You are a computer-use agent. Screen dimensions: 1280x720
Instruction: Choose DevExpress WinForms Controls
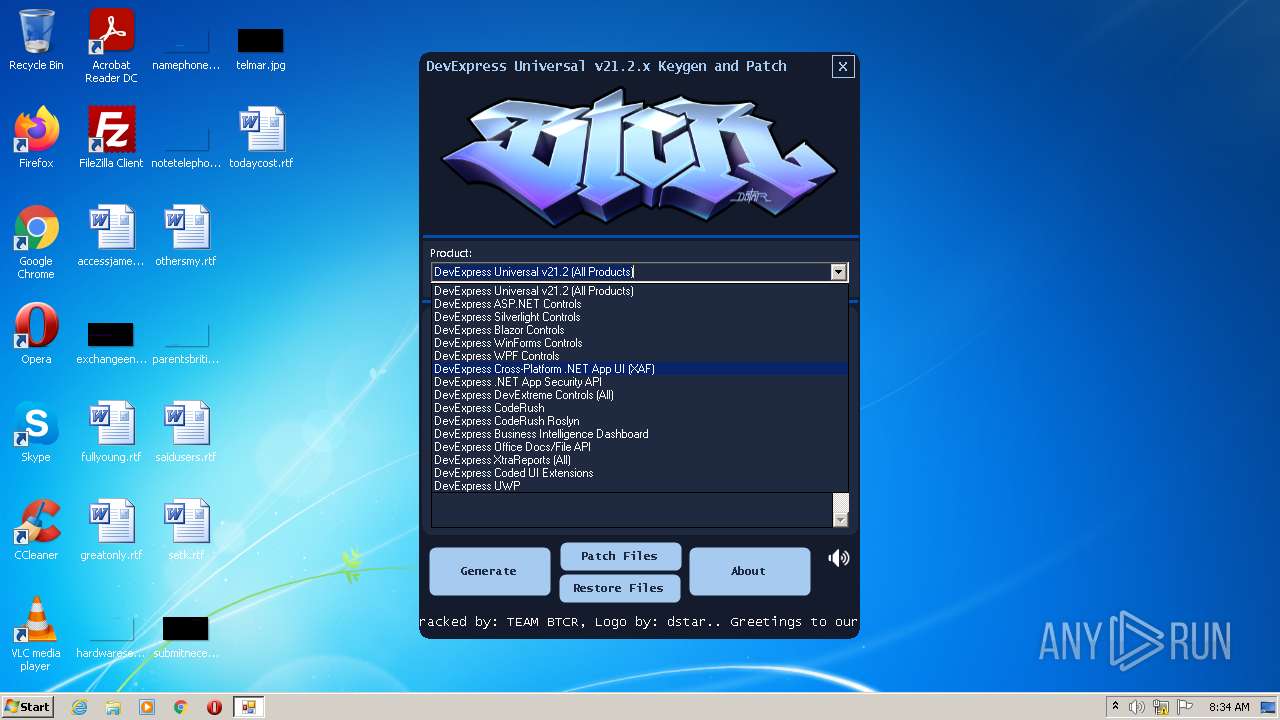tap(639, 343)
